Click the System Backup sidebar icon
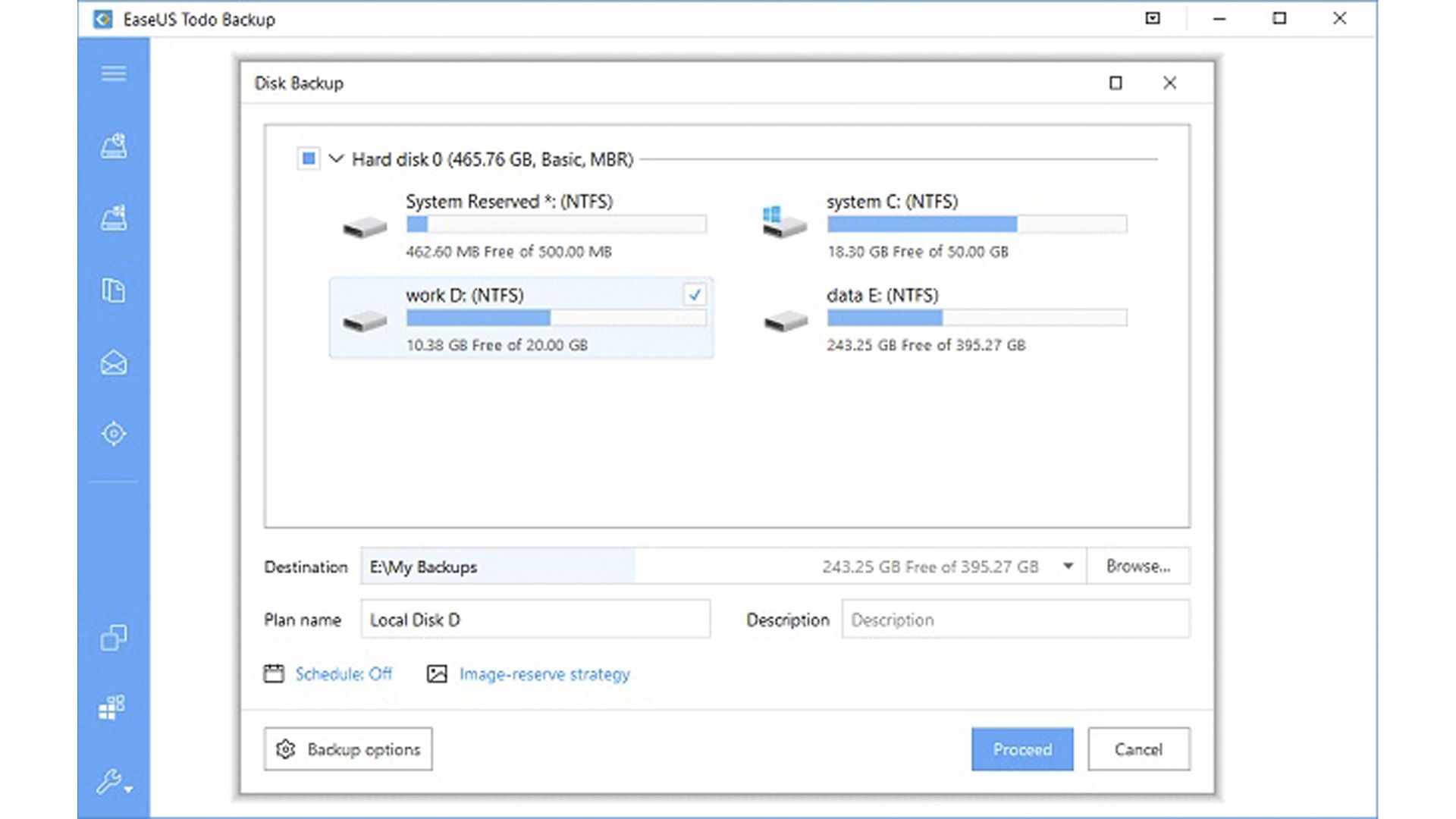The image size is (1456, 819). pyautogui.click(x=114, y=218)
